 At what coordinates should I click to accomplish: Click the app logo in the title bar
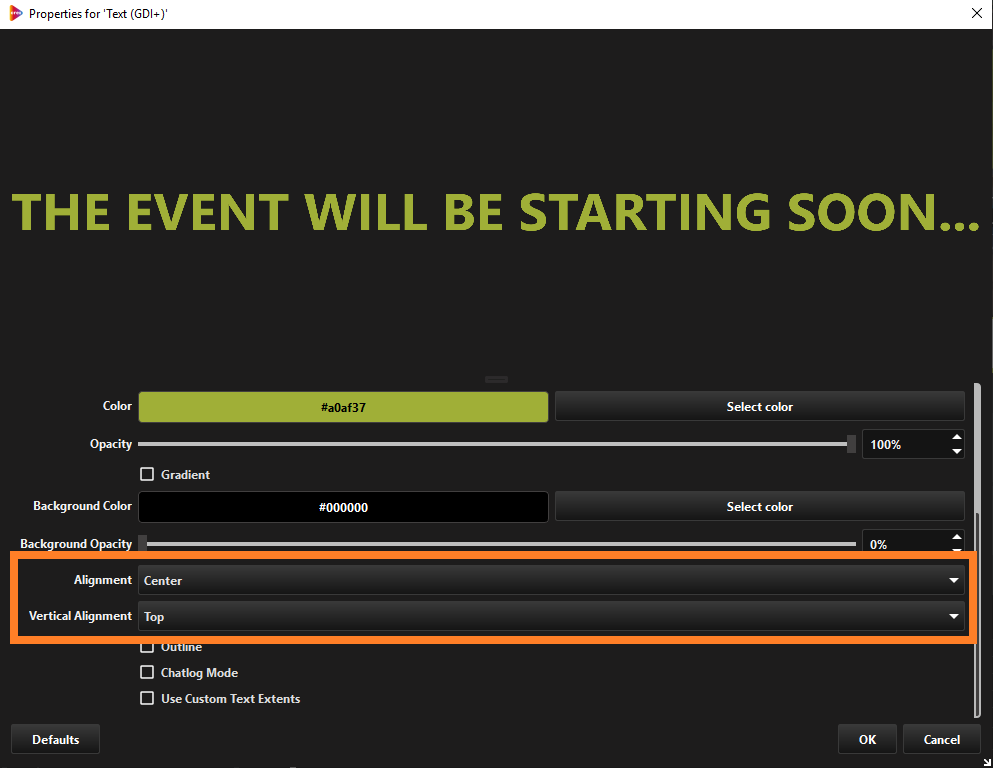point(15,13)
